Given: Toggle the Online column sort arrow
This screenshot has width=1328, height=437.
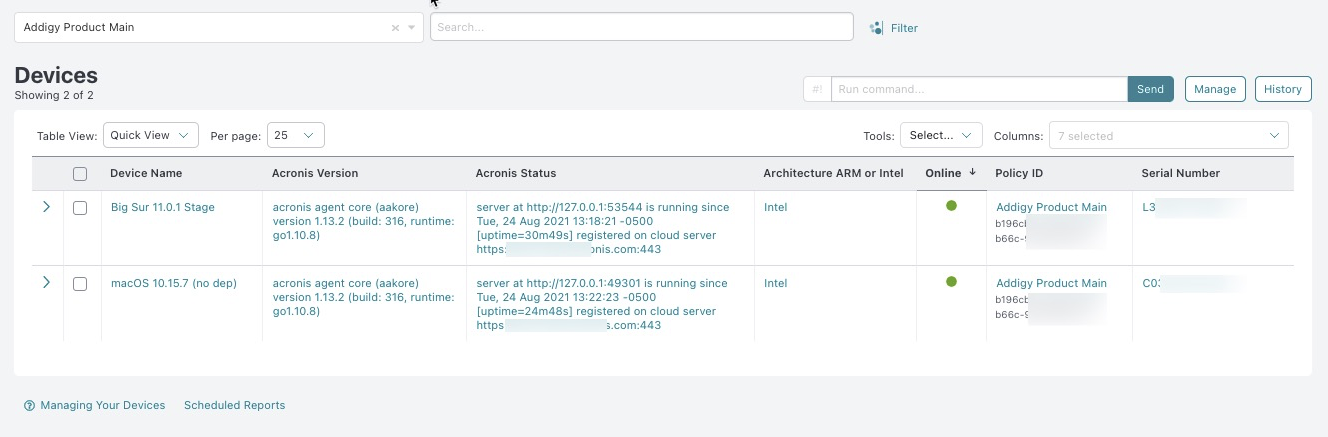Looking at the screenshot, I should (x=973, y=172).
